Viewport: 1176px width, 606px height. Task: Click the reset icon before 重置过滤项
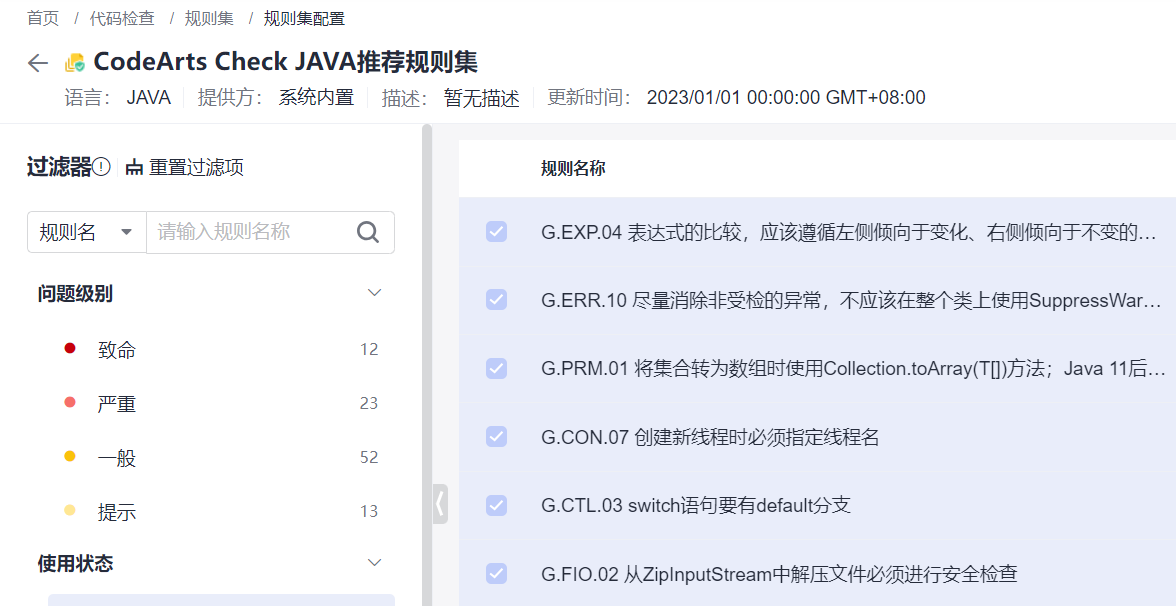(134, 167)
